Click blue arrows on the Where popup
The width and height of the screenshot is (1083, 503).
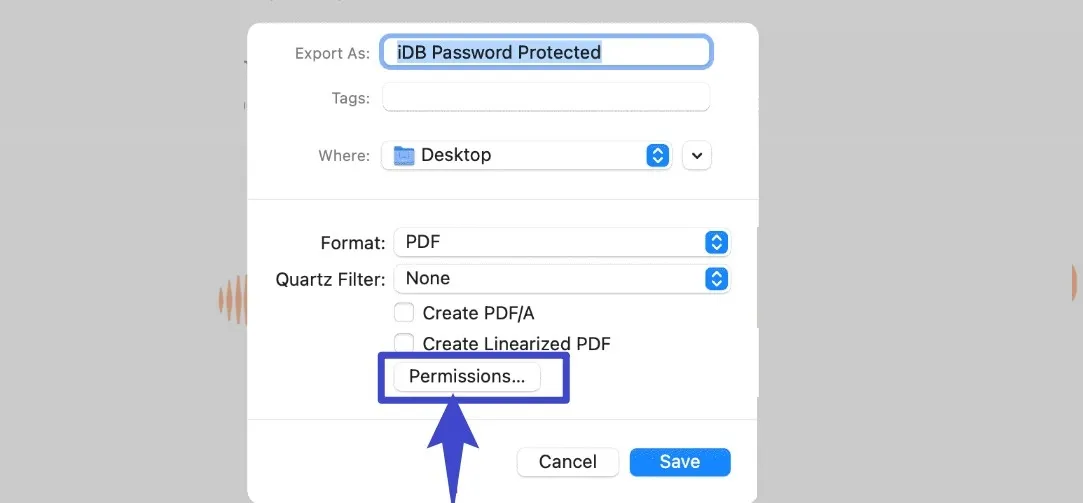click(x=657, y=155)
